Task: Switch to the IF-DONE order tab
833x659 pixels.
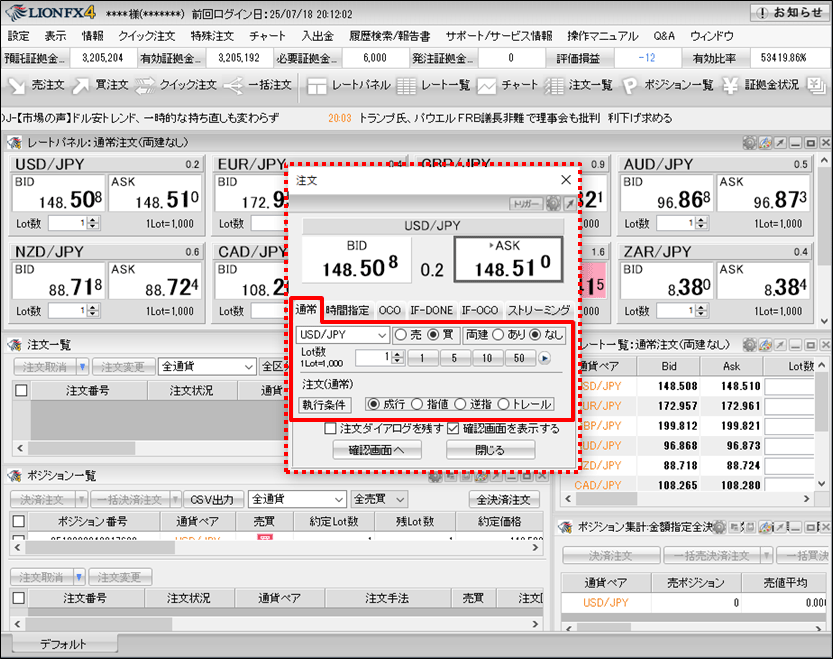Action: pyautogui.click(x=431, y=311)
